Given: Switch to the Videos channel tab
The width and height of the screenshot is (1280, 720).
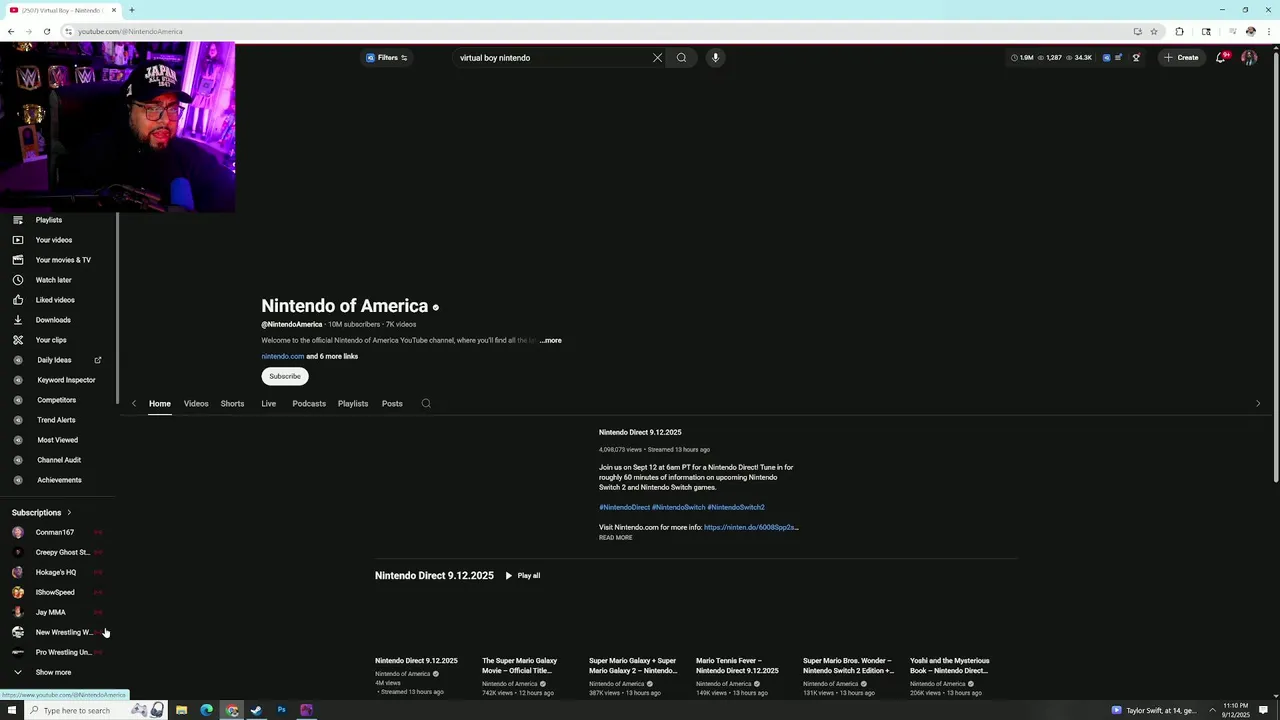Looking at the screenshot, I should (196, 404).
